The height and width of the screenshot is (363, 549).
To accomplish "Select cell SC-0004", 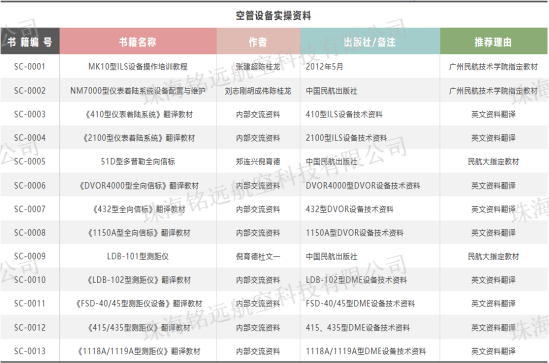I will click(30, 138).
